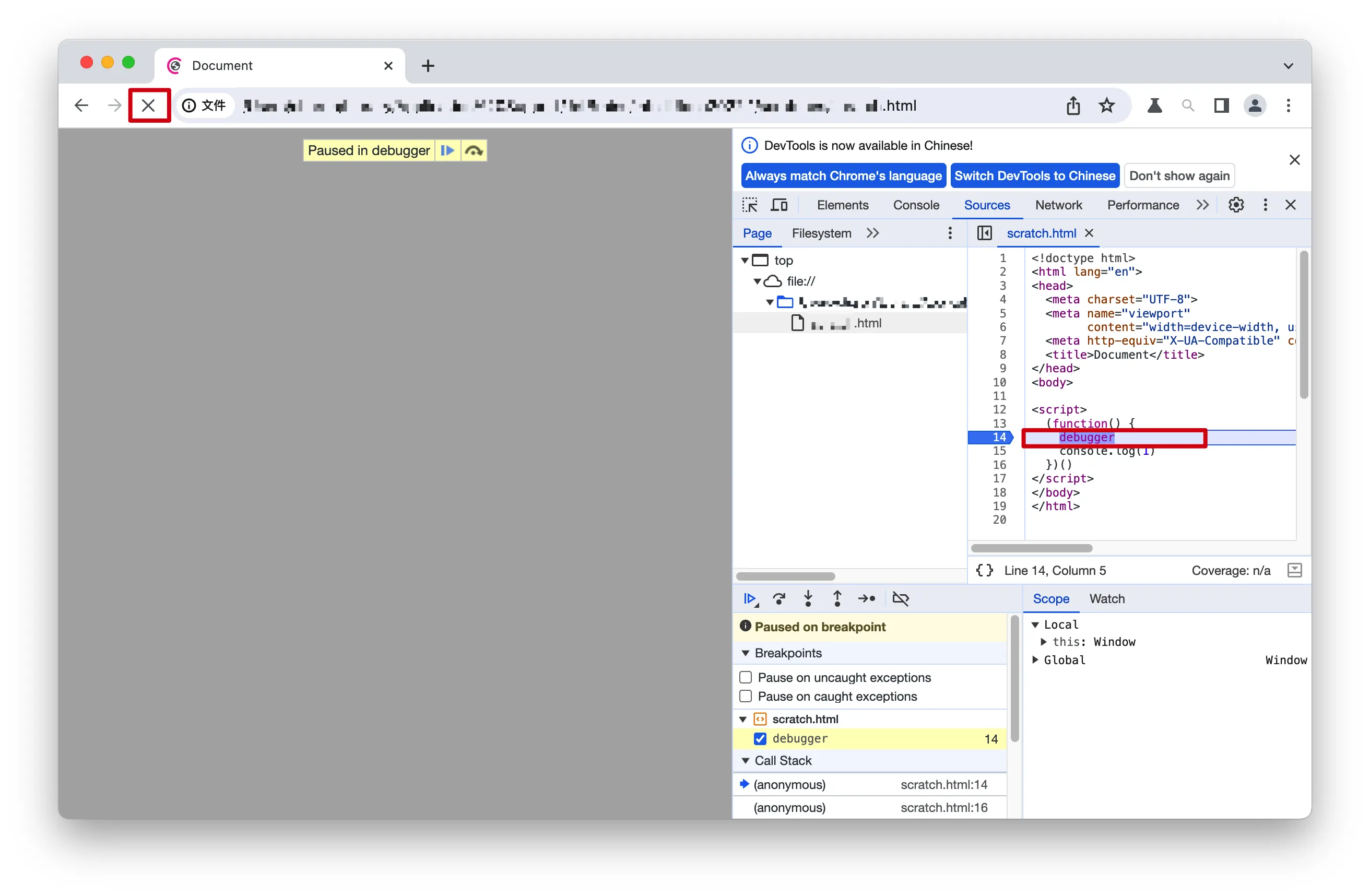The width and height of the screenshot is (1370, 896).
Task: Open DevTools settings gear
Action: tap(1236, 205)
